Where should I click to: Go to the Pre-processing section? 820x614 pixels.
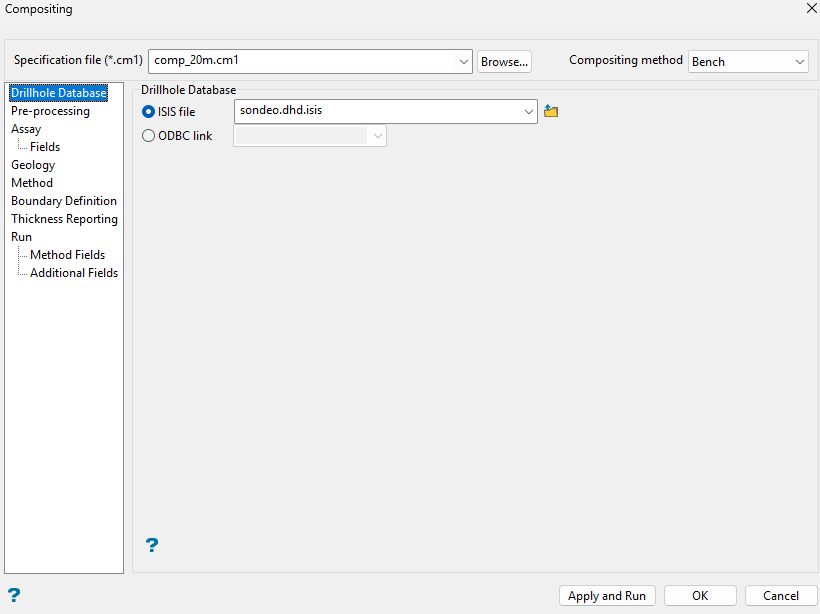click(50, 111)
